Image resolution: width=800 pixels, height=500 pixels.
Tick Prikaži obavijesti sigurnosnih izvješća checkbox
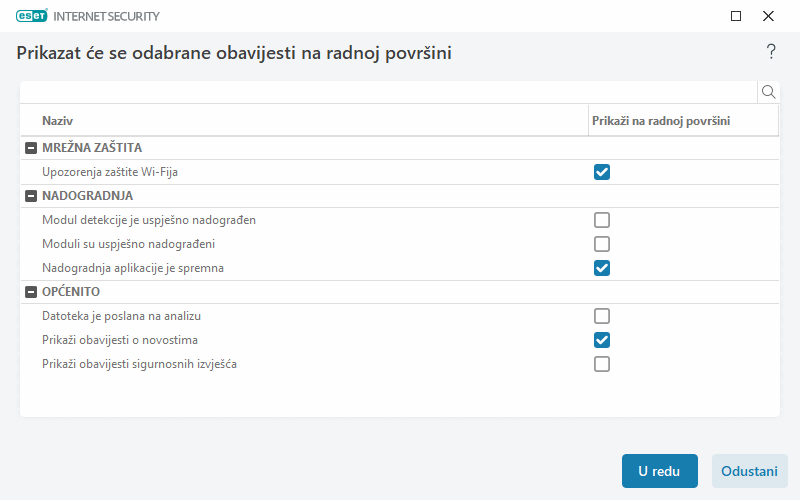point(602,364)
